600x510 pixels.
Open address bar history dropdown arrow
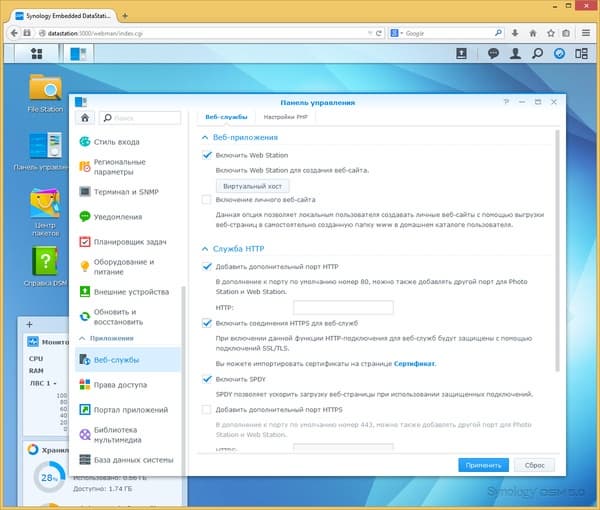click(x=370, y=33)
